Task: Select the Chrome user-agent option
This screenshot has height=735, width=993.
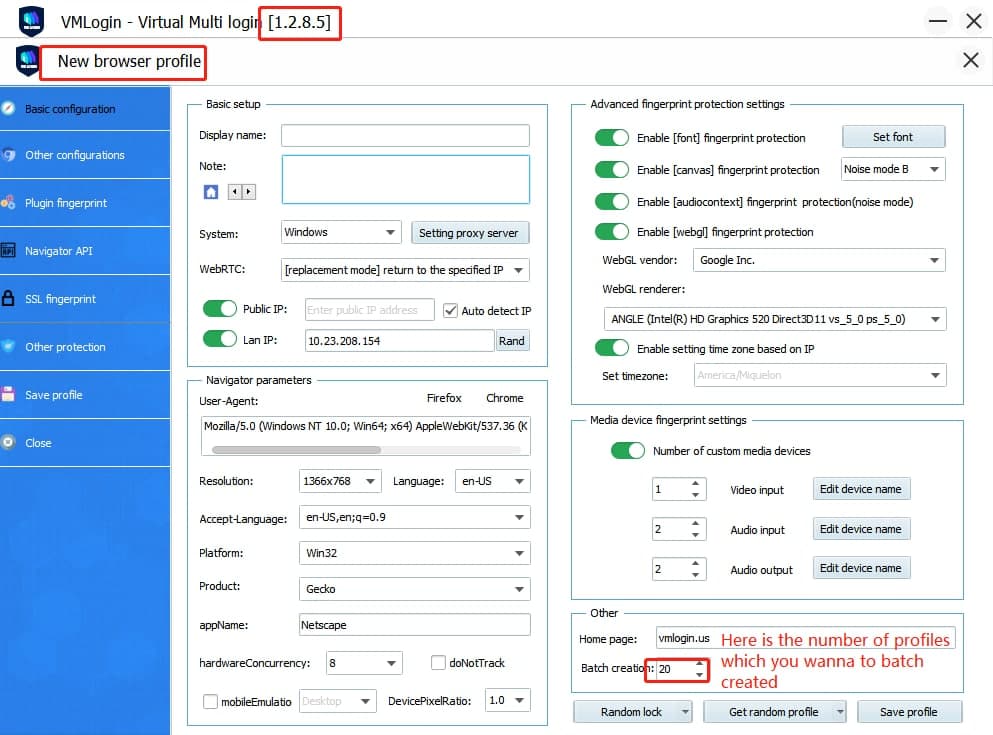Action: tap(505, 398)
